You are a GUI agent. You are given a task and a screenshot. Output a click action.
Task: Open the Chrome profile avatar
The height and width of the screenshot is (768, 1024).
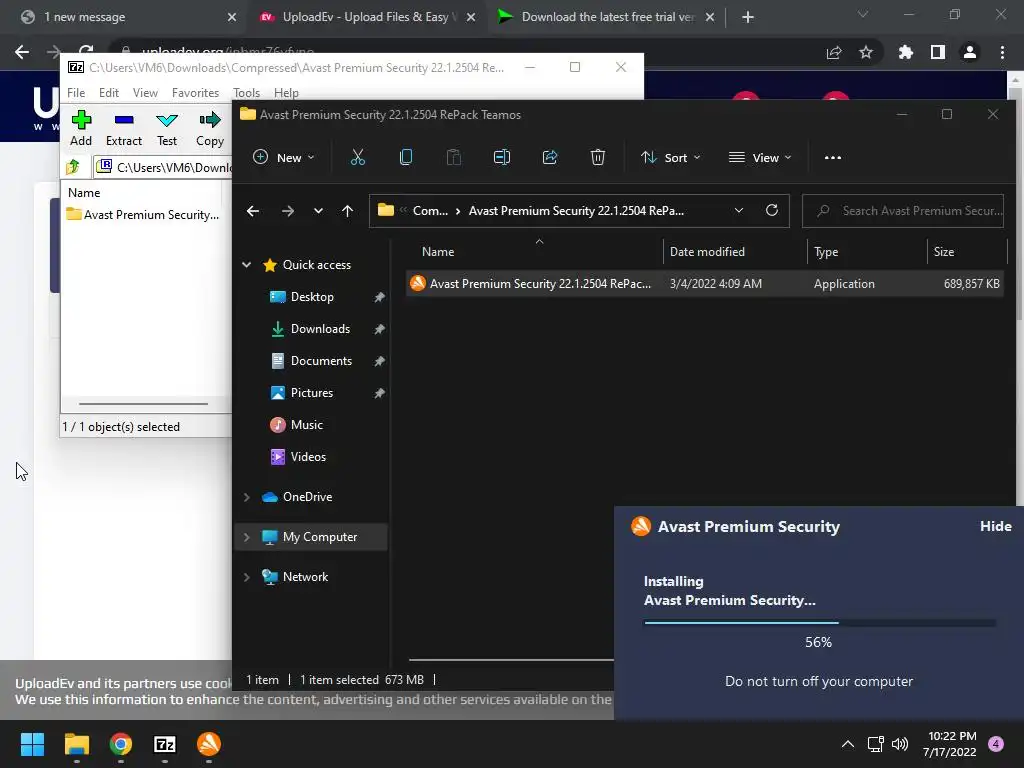[x=970, y=52]
